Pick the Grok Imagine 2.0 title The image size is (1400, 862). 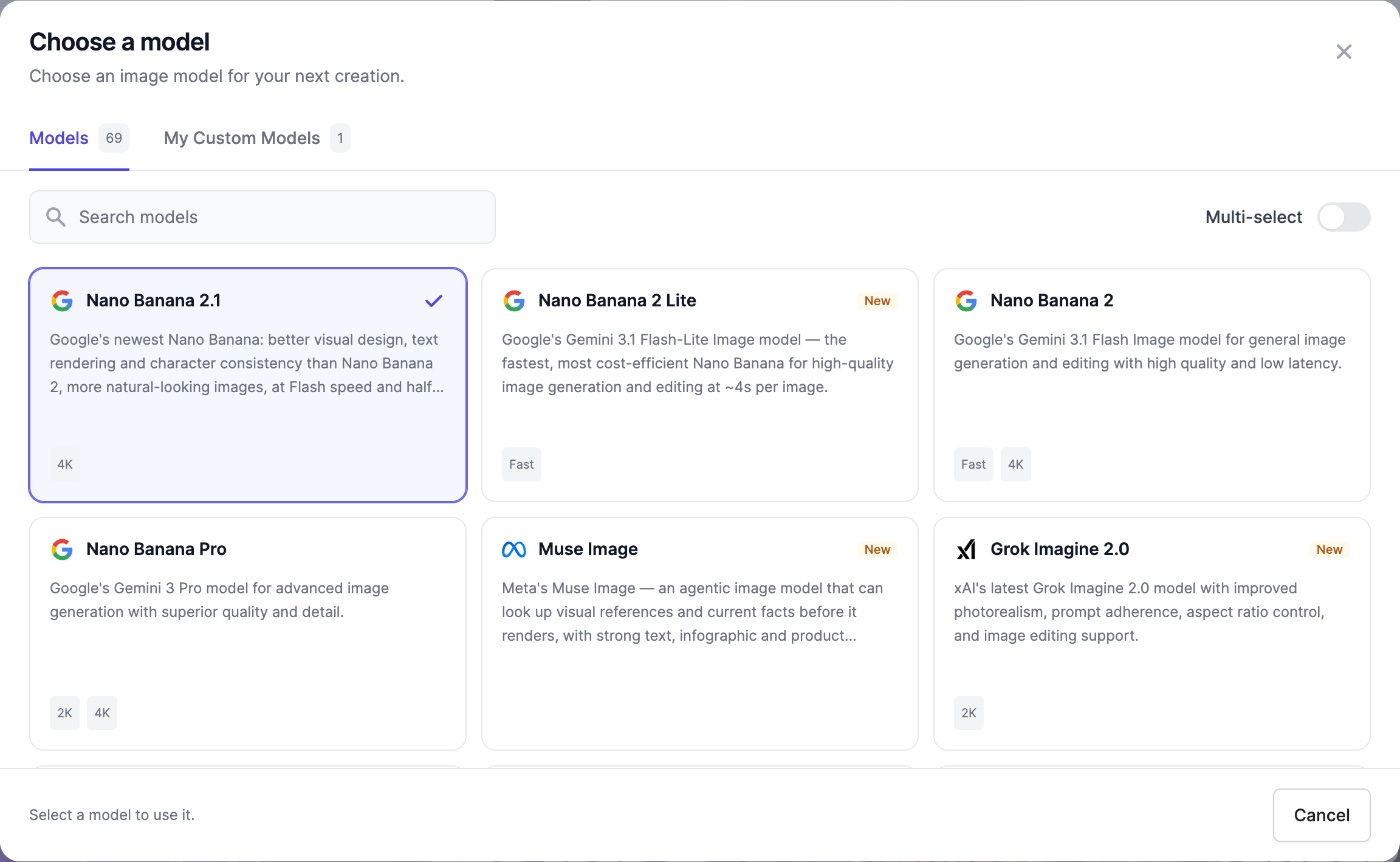pyautogui.click(x=1060, y=550)
